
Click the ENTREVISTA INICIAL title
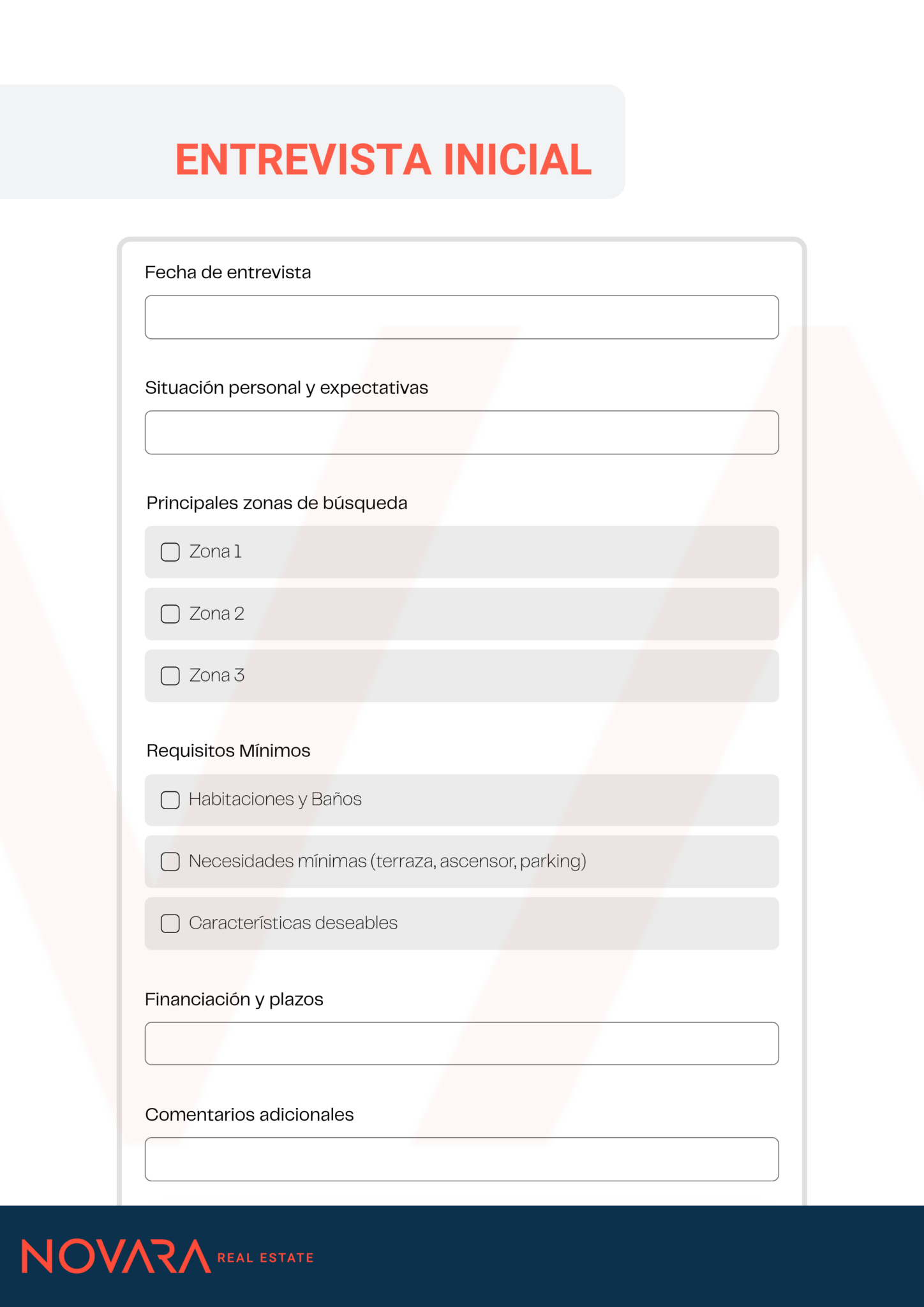pyautogui.click(x=384, y=160)
